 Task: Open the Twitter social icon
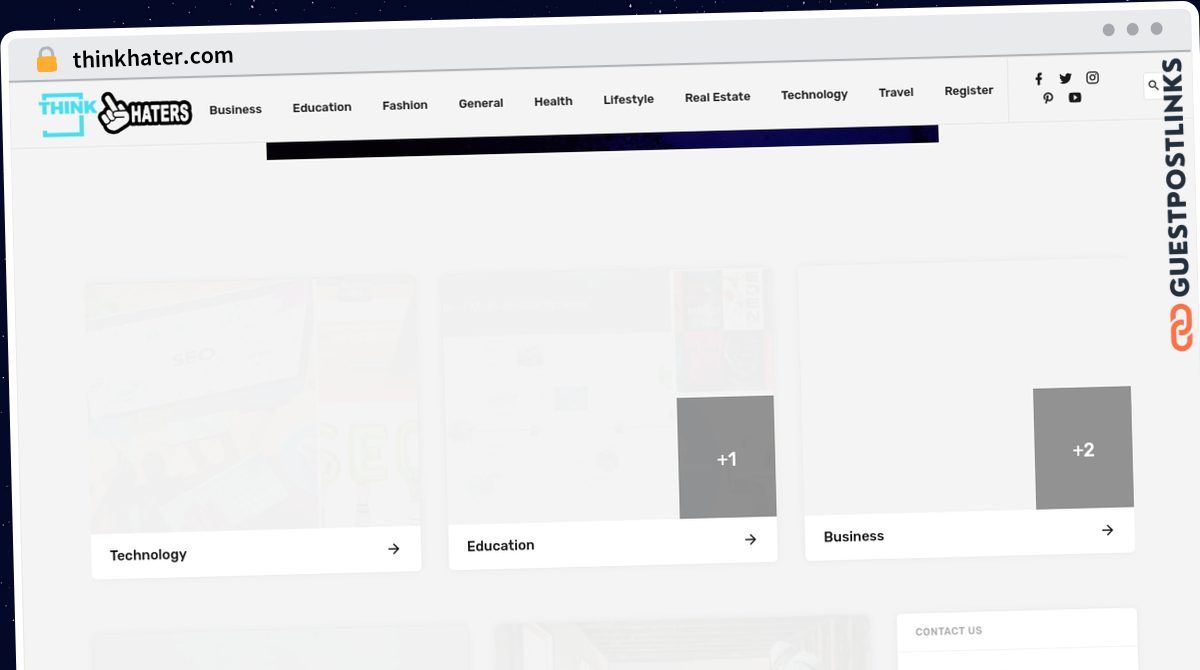[x=1065, y=78]
